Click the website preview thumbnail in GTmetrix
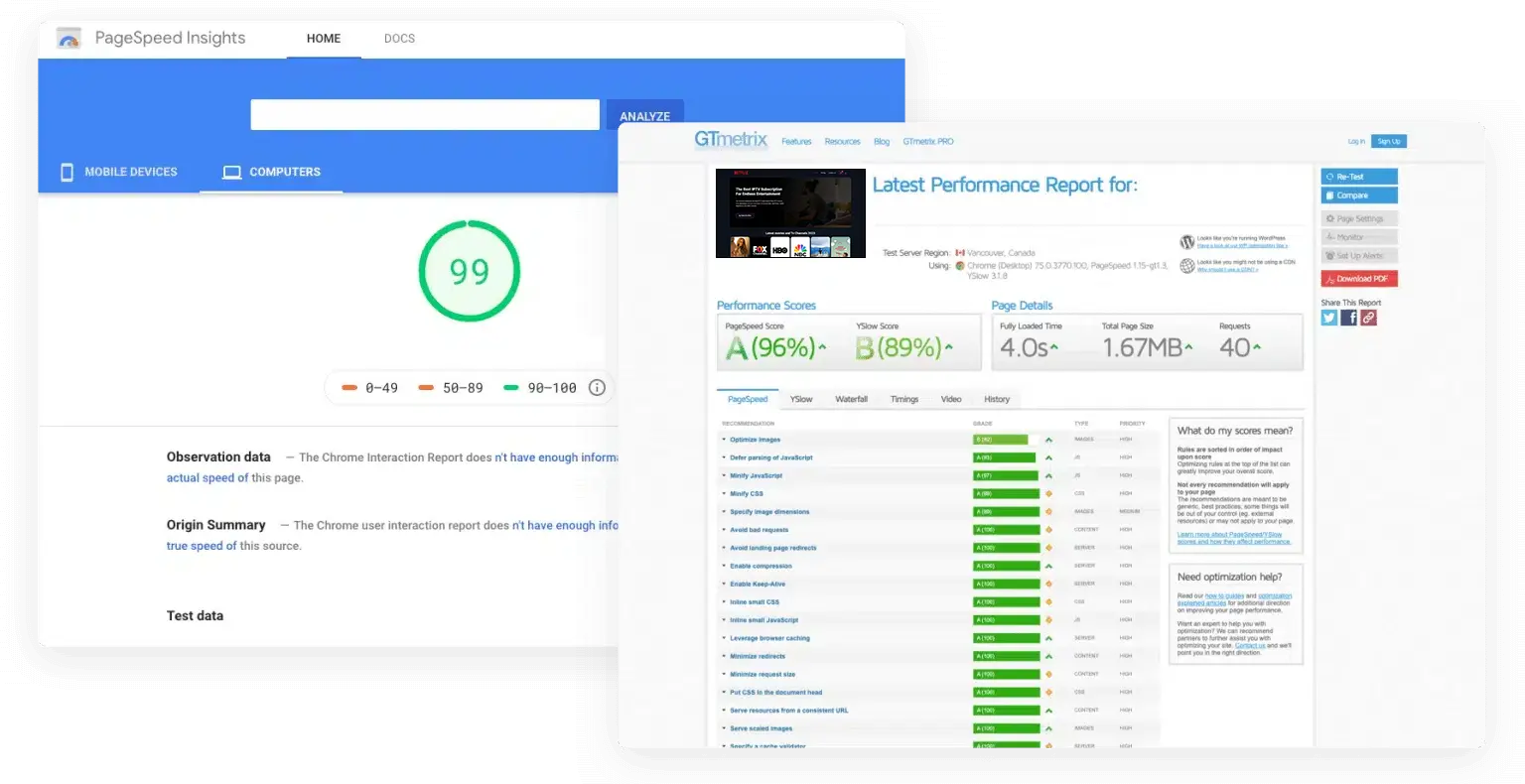 point(790,213)
